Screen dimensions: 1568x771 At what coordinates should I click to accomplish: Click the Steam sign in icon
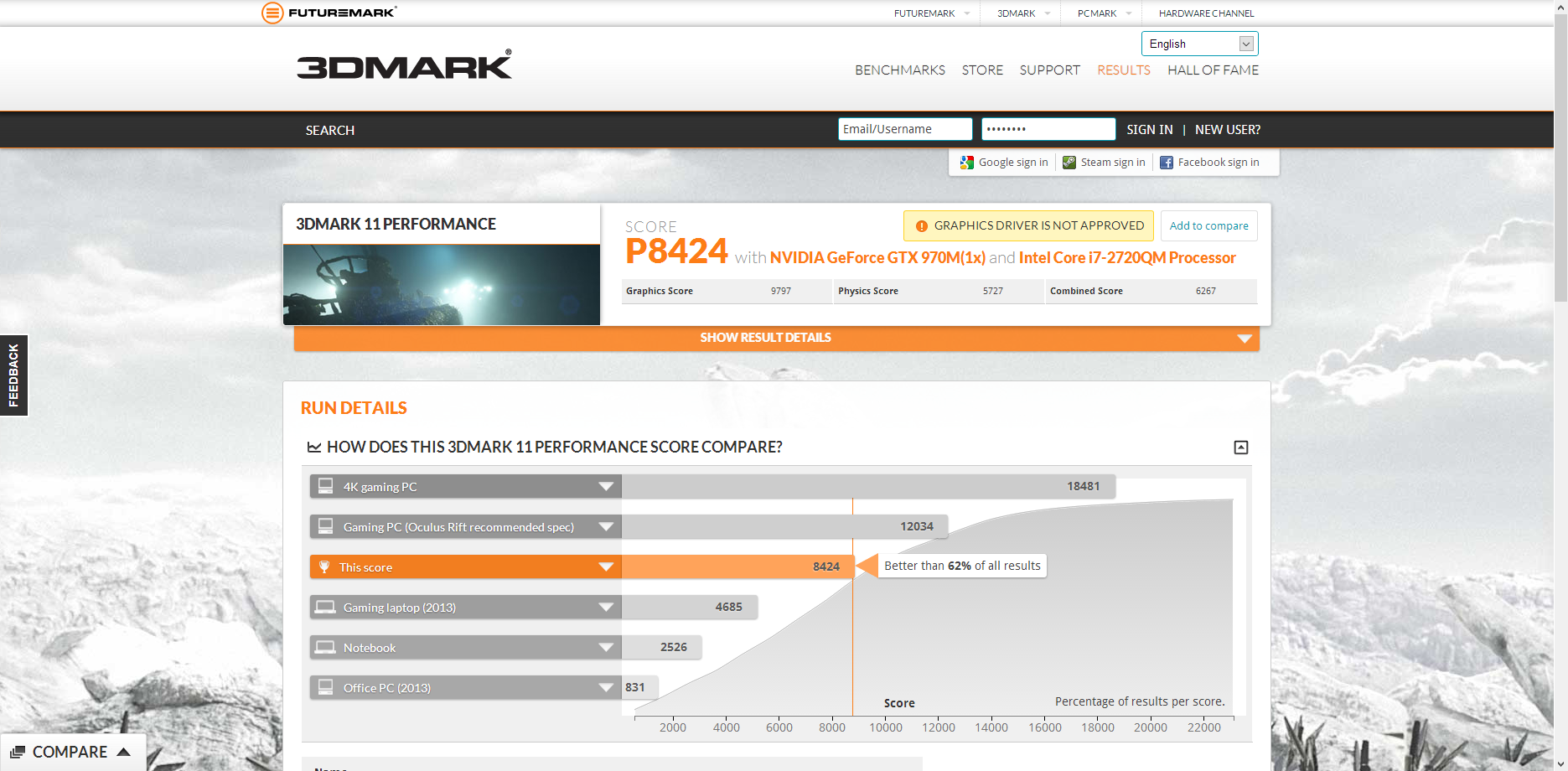(x=1069, y=163)
